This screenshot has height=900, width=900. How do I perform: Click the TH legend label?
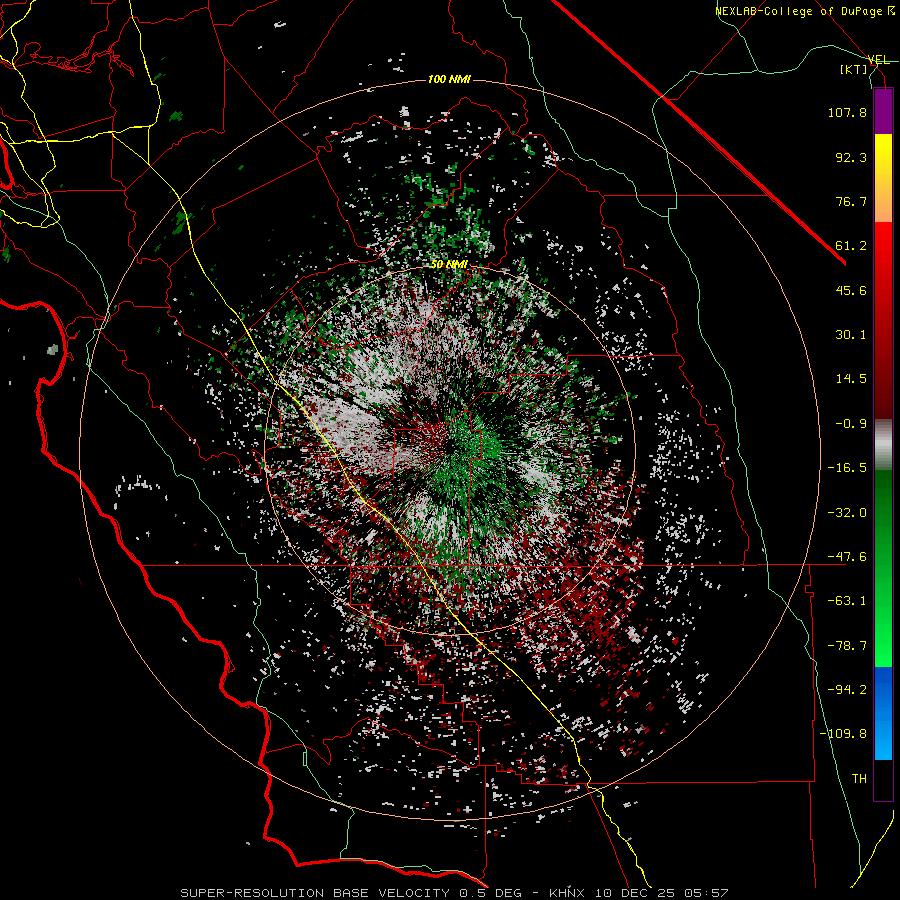coord(859,779)
